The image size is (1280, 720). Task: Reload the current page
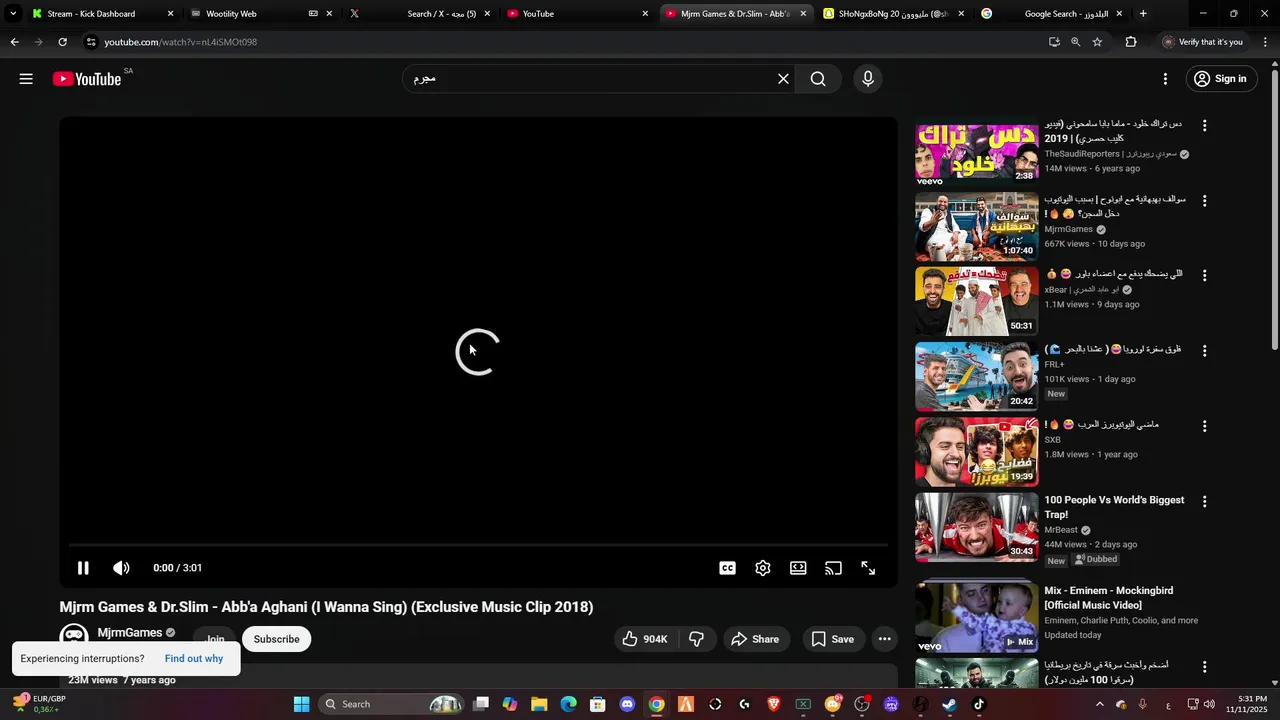62,42
